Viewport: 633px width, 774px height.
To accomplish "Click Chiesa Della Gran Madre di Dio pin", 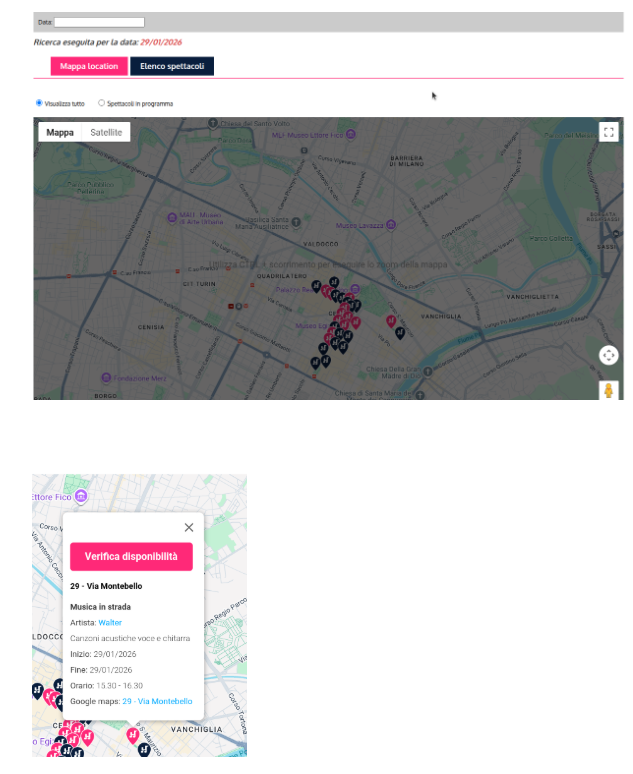I will [428, 372].
